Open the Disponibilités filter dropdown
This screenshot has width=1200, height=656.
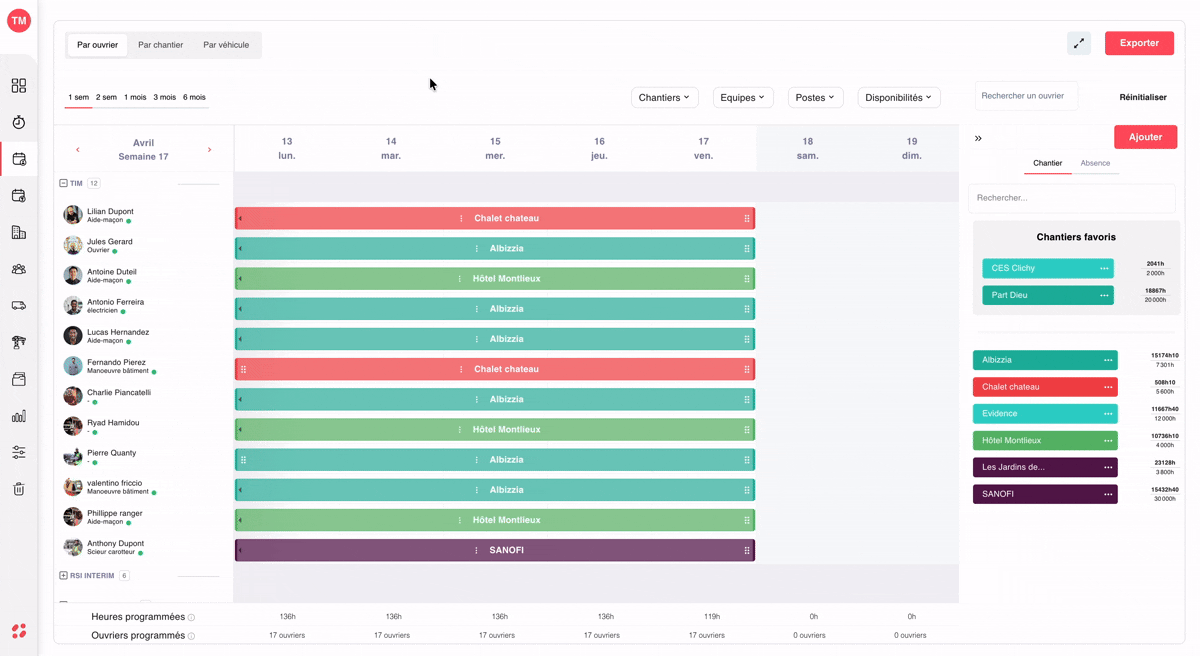898,97
